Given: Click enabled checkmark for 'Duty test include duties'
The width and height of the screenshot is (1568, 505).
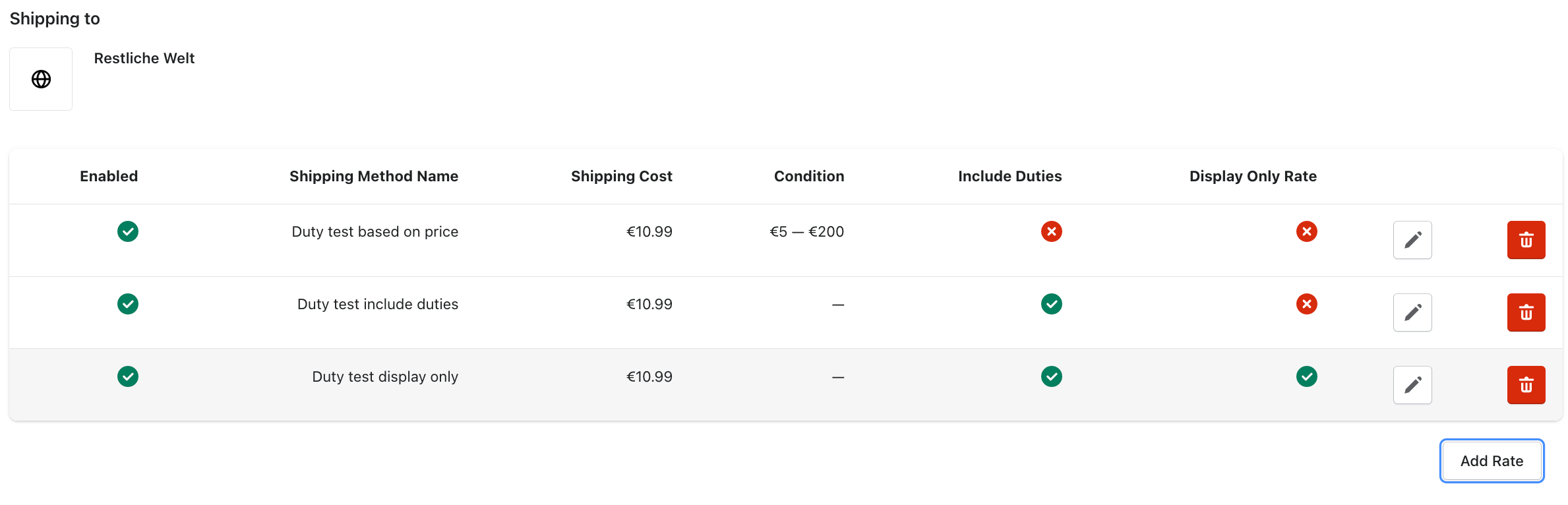Looking at the screenshot, I should point(128,304).
